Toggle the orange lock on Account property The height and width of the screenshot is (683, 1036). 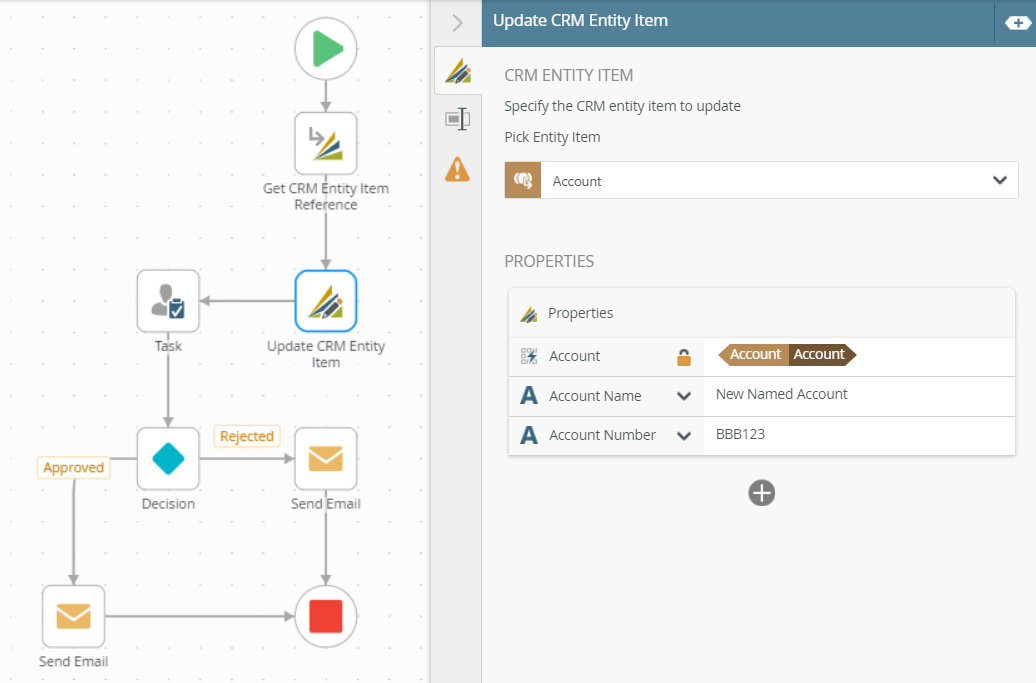point(684,357)
